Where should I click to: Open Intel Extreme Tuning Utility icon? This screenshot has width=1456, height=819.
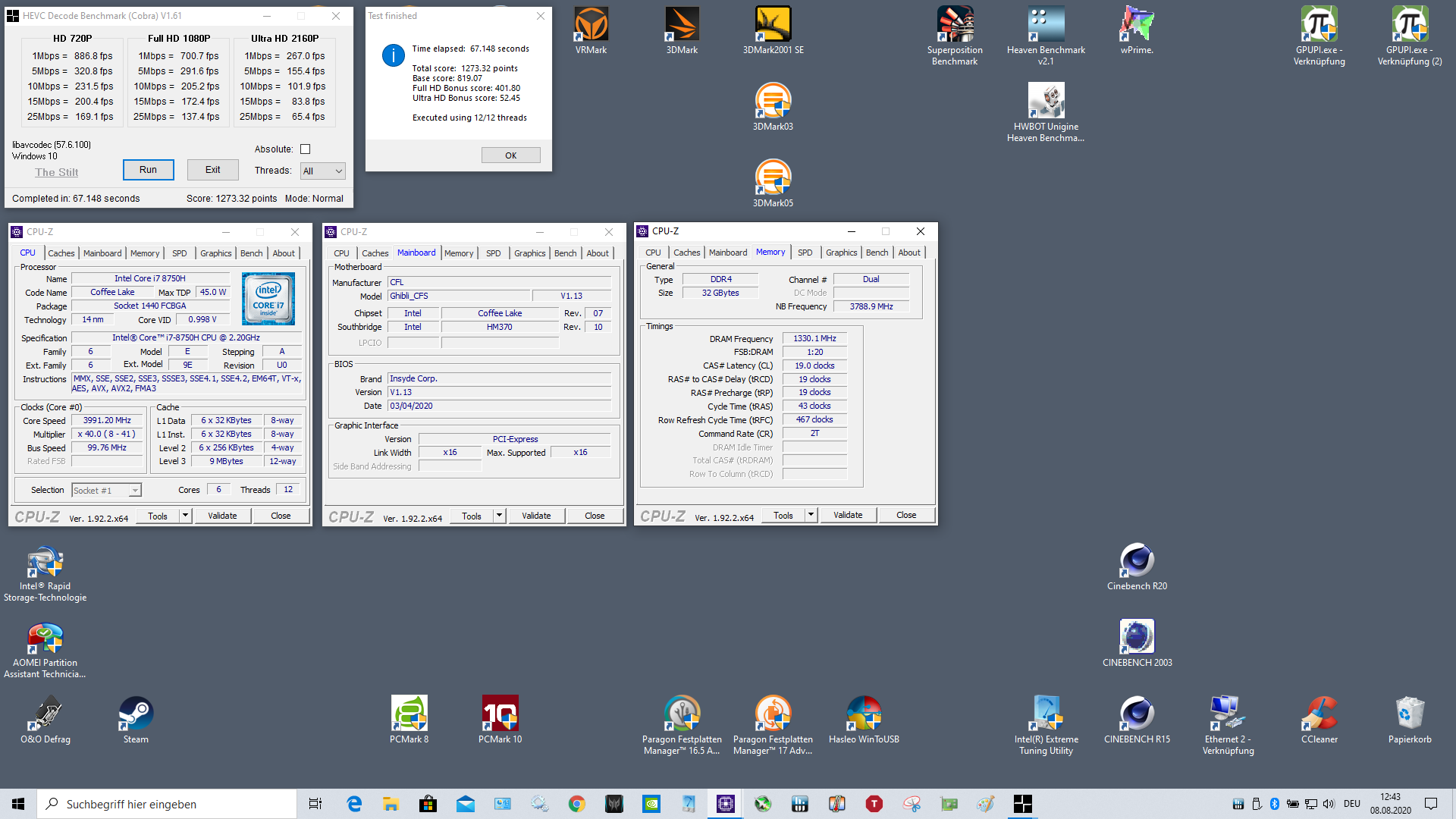tap(1046, 725)
